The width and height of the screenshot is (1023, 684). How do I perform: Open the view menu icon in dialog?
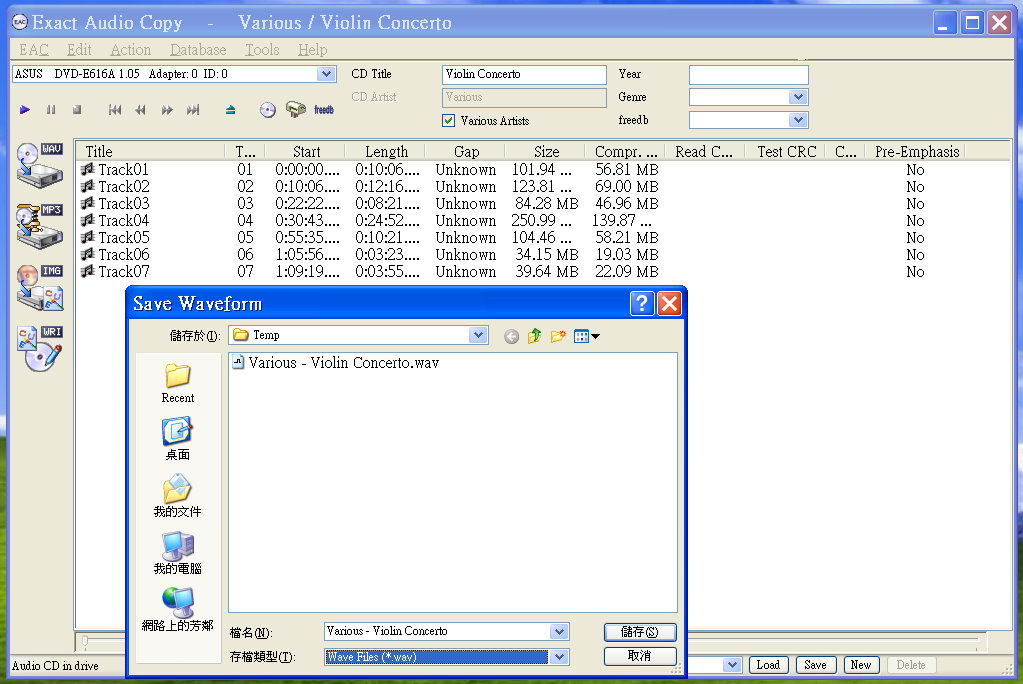(587, 336)
